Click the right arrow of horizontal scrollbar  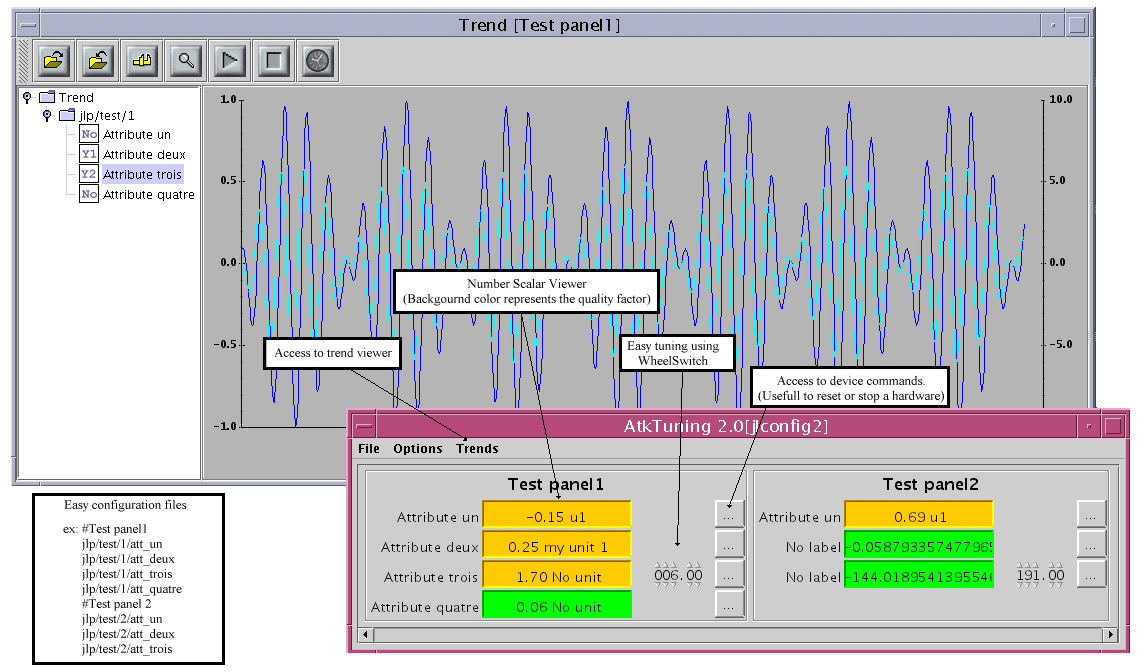[1109, 635]
